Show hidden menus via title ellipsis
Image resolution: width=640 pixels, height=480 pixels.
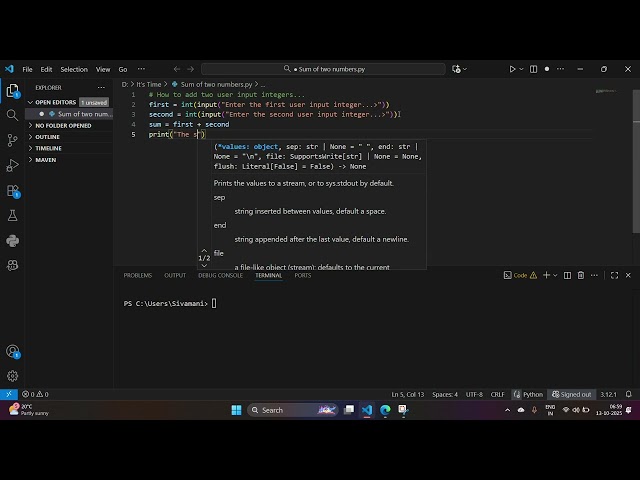(141, 69)
